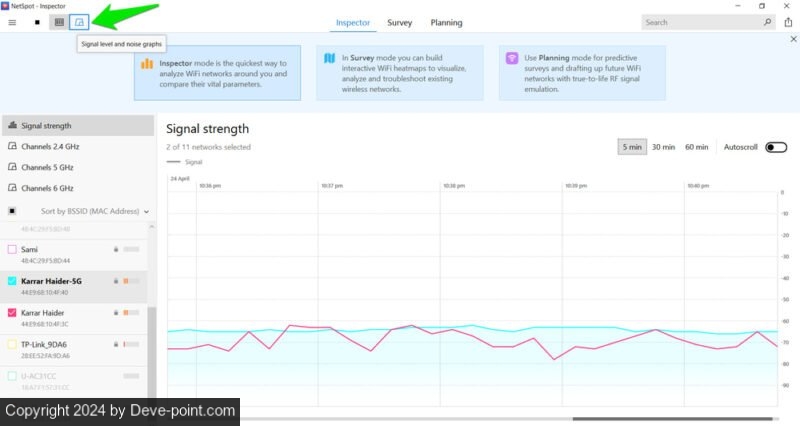Toggle the Autoscroll switch
The height and width of the screenshot is (426, 800).
click(x=776, y=147)
